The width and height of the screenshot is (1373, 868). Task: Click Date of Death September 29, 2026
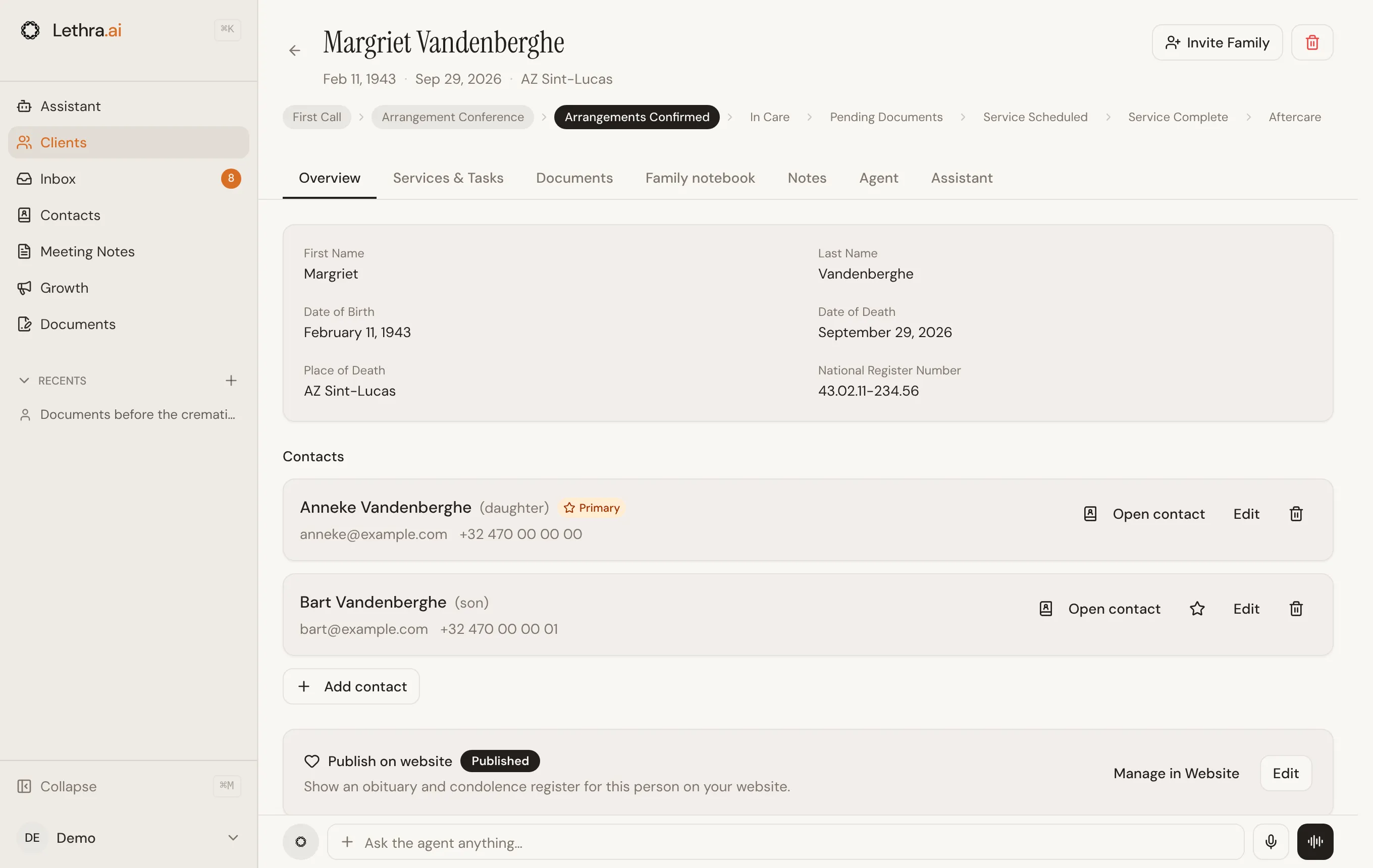[x=885, y=332]
